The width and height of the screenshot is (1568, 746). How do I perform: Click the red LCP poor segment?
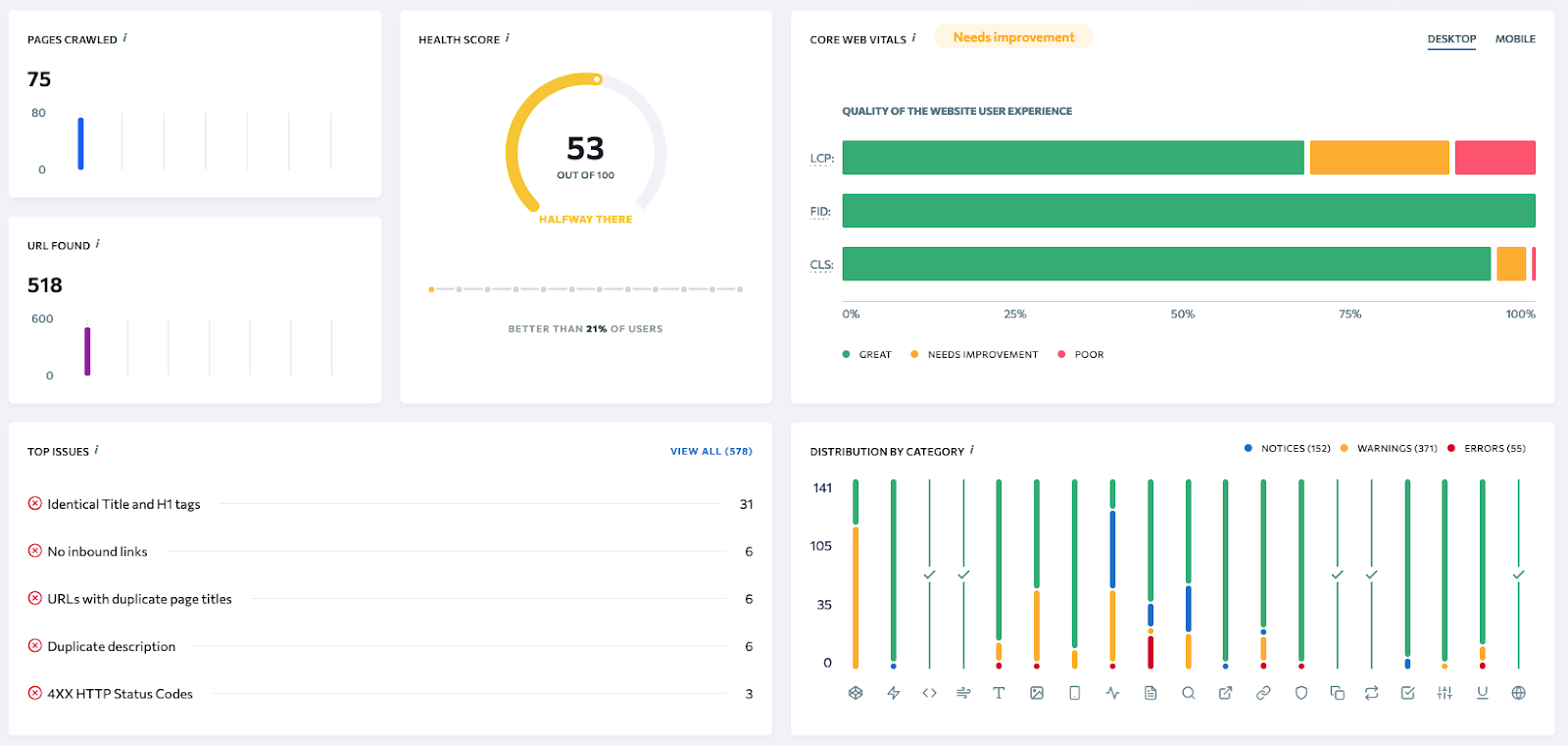[1494, 158]
